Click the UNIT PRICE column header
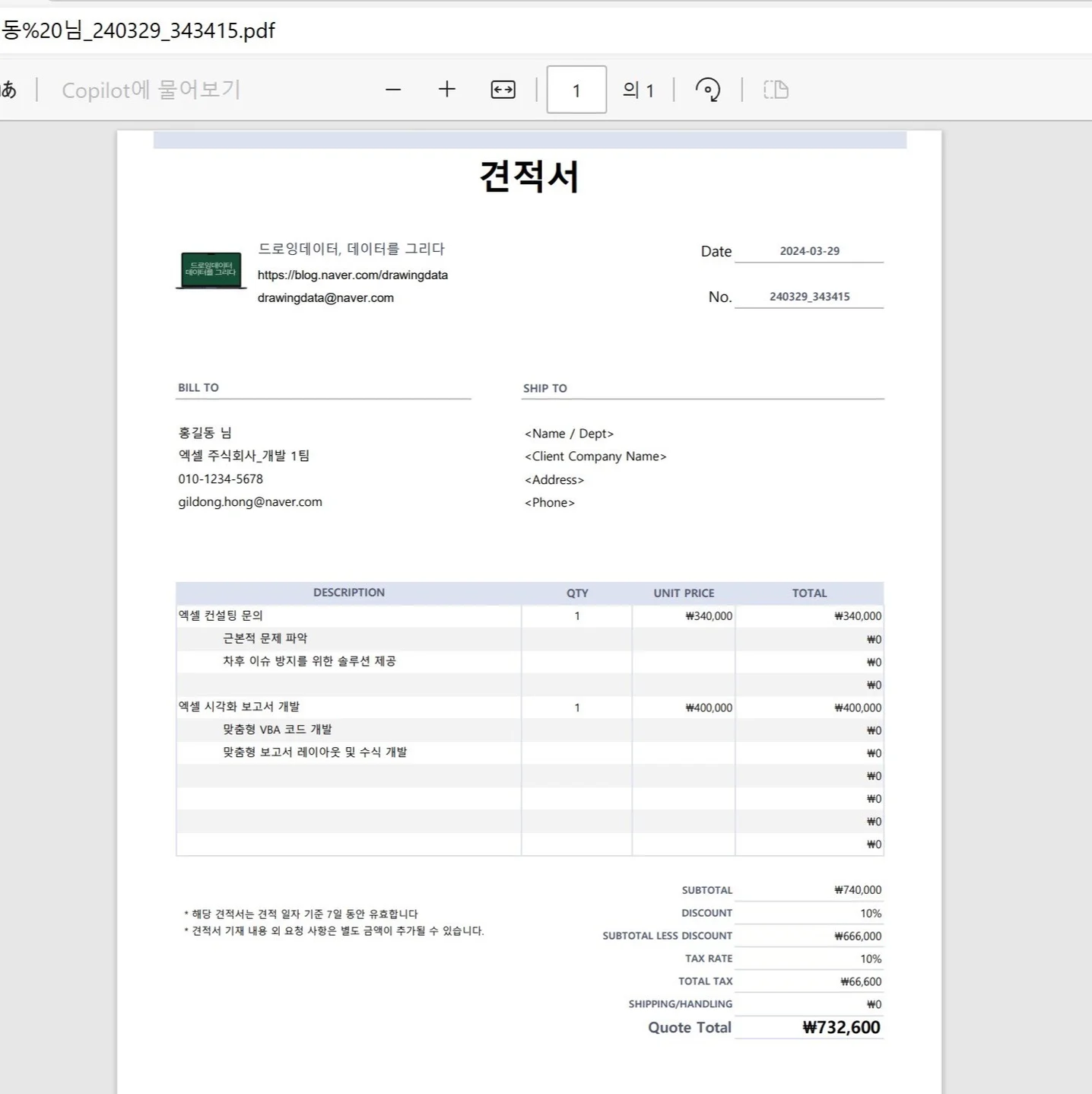This screenshot has height=1094, width=1092. [684, 593]
